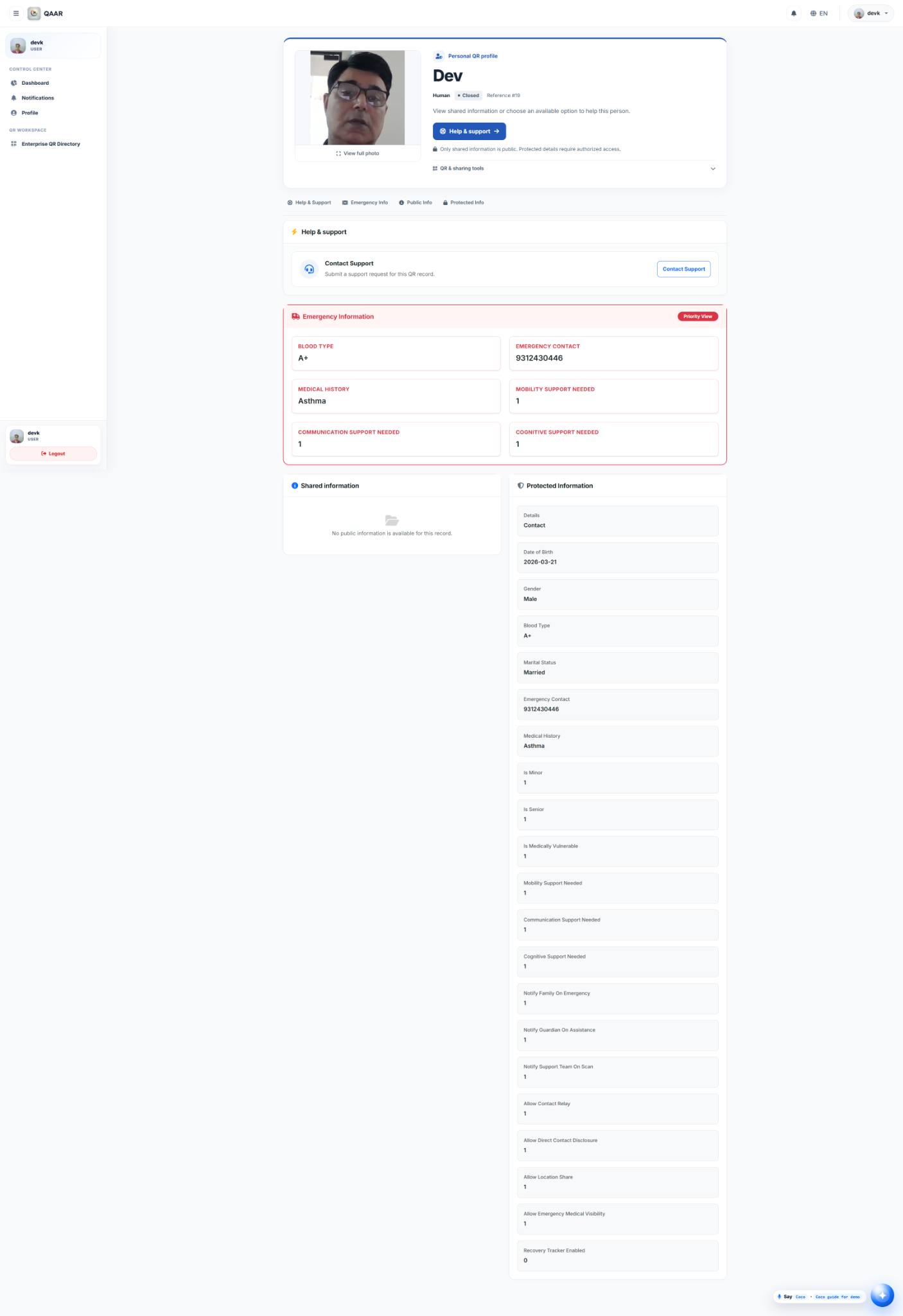Click the blue Help & support button
The image size is (903, 1316).
(x=469, y=131)
